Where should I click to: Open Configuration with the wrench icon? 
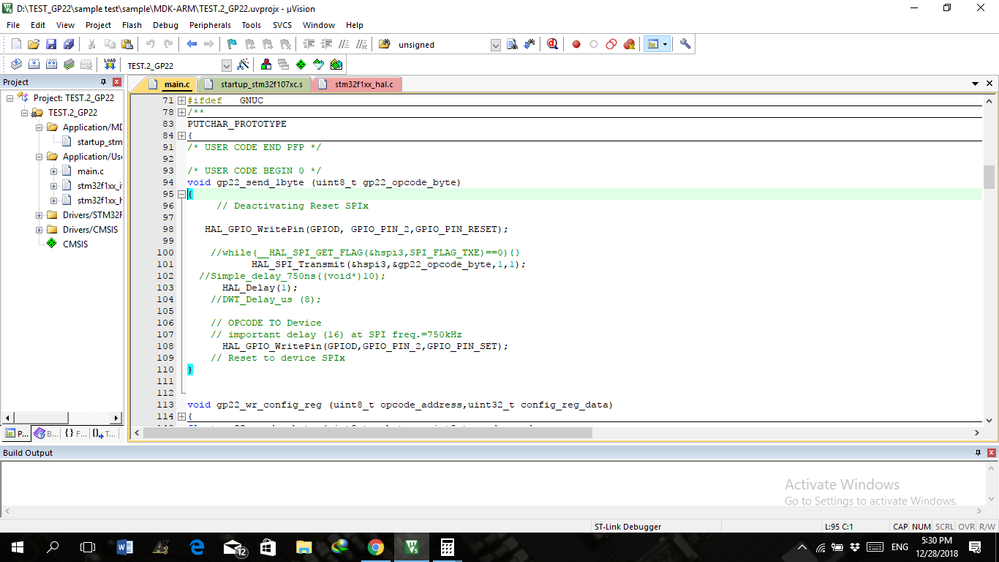(x=685, y=45)
